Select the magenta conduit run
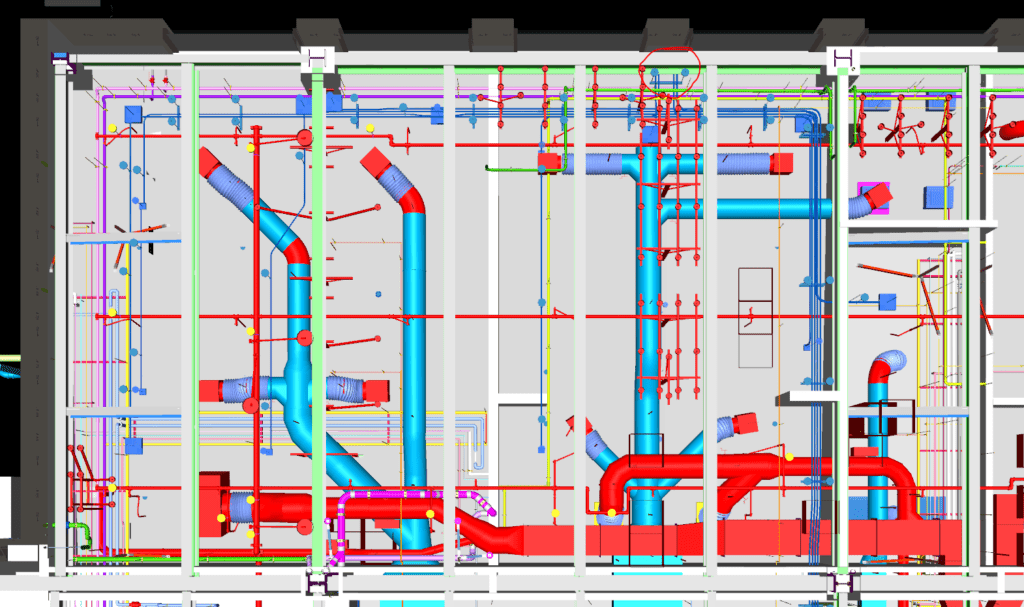 click(400, 495)
